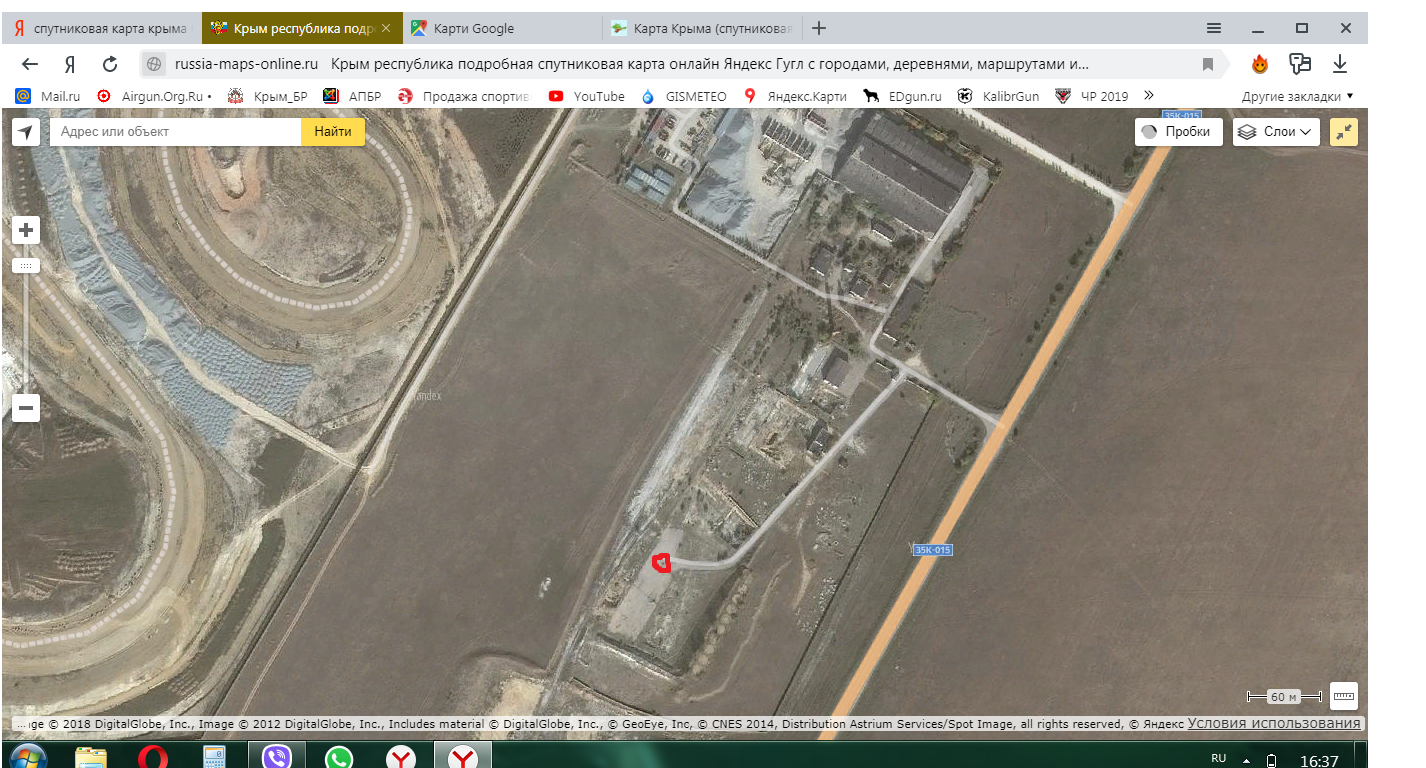
Task: Bookmark this page via address bar icon
Action: 1208,65
